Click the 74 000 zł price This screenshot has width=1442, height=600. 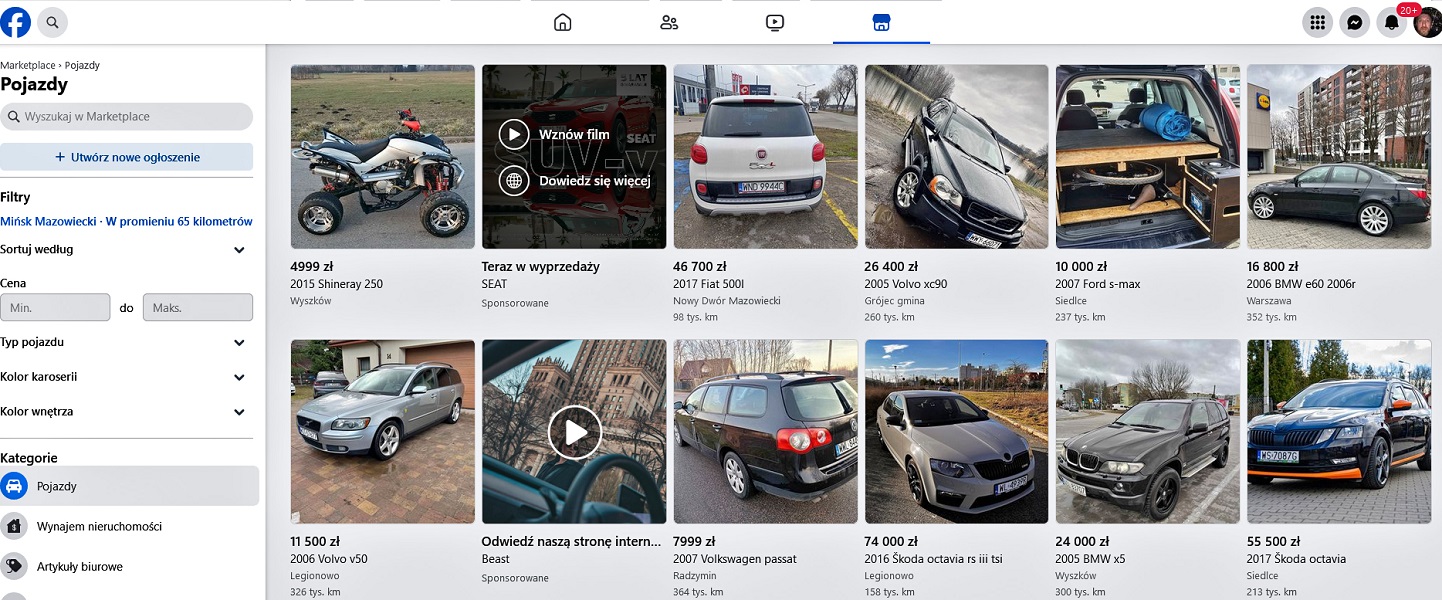(891, 542)
